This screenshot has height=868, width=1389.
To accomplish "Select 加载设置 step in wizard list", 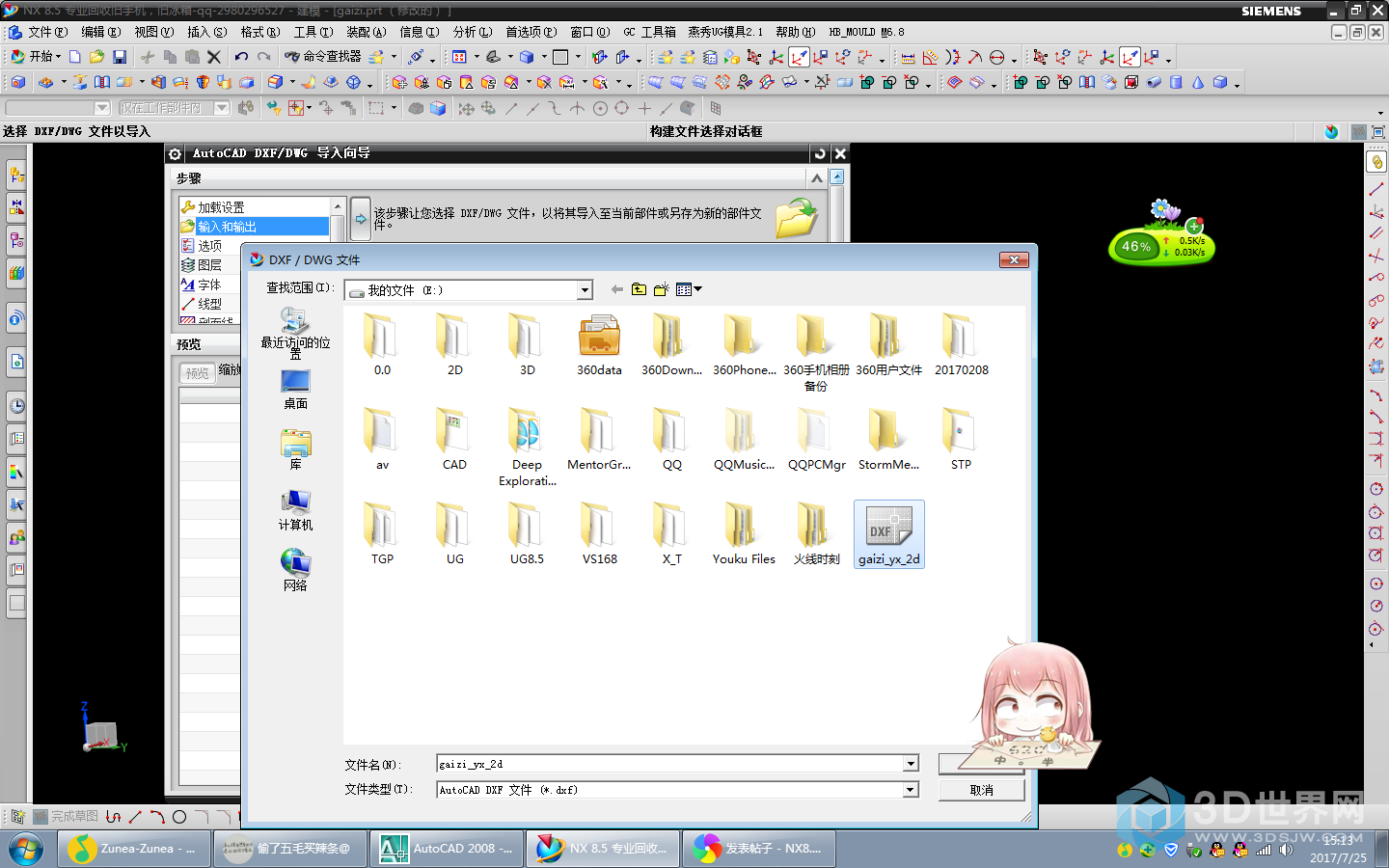I will [255, 207].
